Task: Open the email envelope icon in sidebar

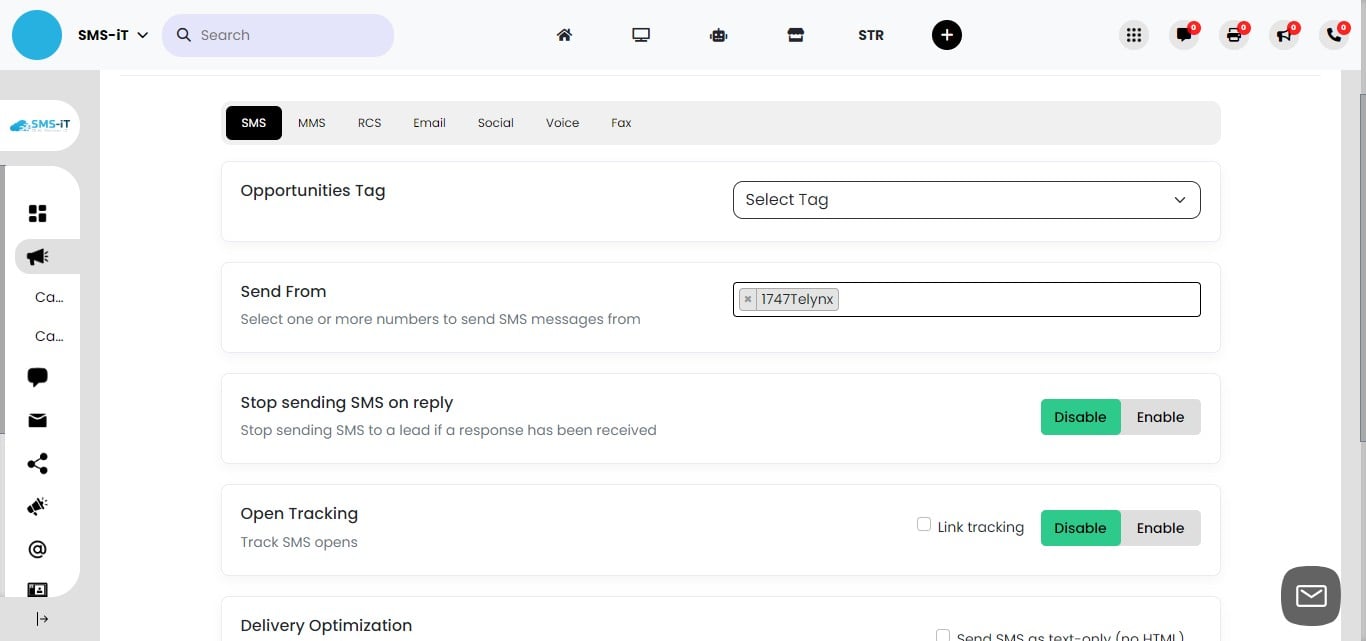Action: click(37, 420)
